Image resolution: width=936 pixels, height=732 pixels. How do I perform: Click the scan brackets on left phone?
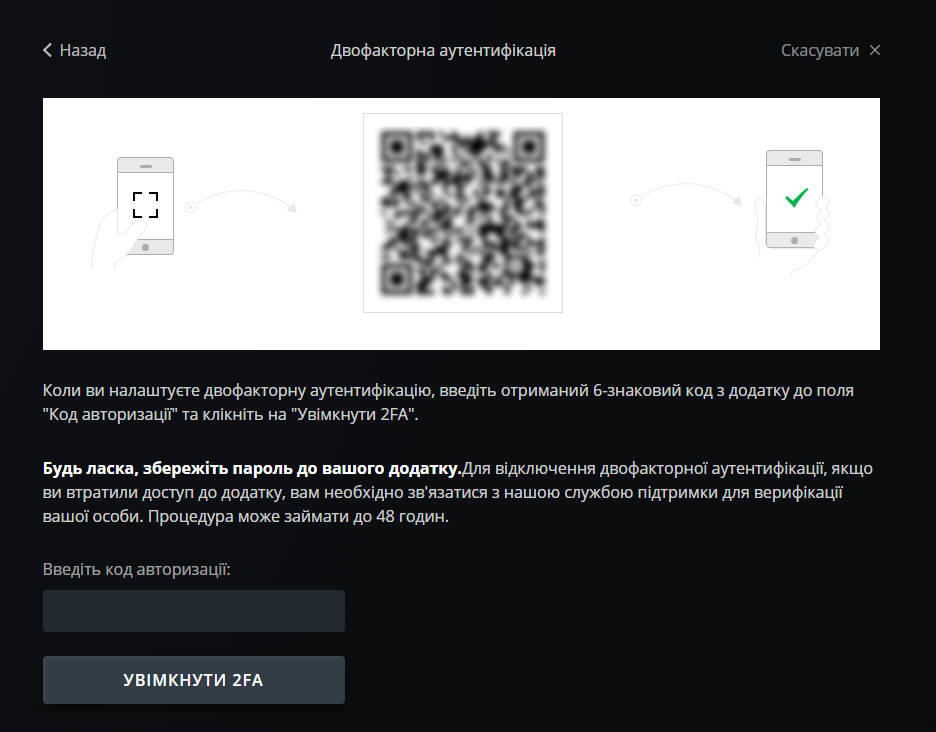(x=145, y=205)
